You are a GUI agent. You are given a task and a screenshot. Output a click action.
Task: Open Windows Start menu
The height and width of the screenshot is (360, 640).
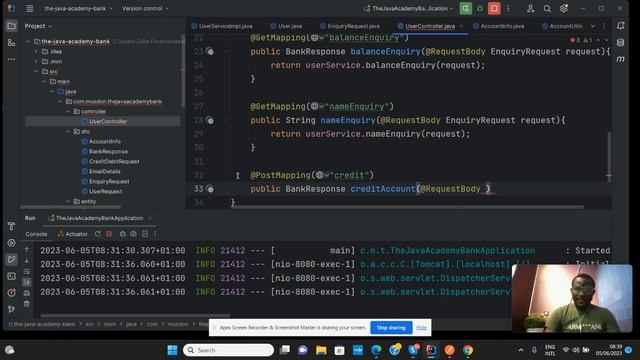coord(172,350)
